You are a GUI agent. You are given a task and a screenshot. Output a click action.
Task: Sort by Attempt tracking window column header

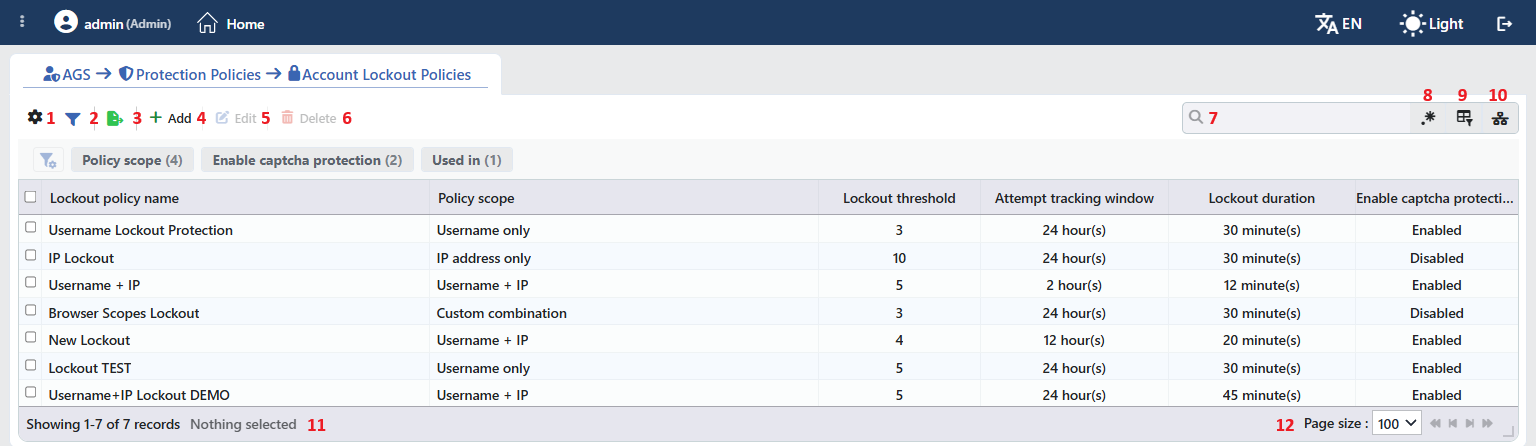(1074, 198)
